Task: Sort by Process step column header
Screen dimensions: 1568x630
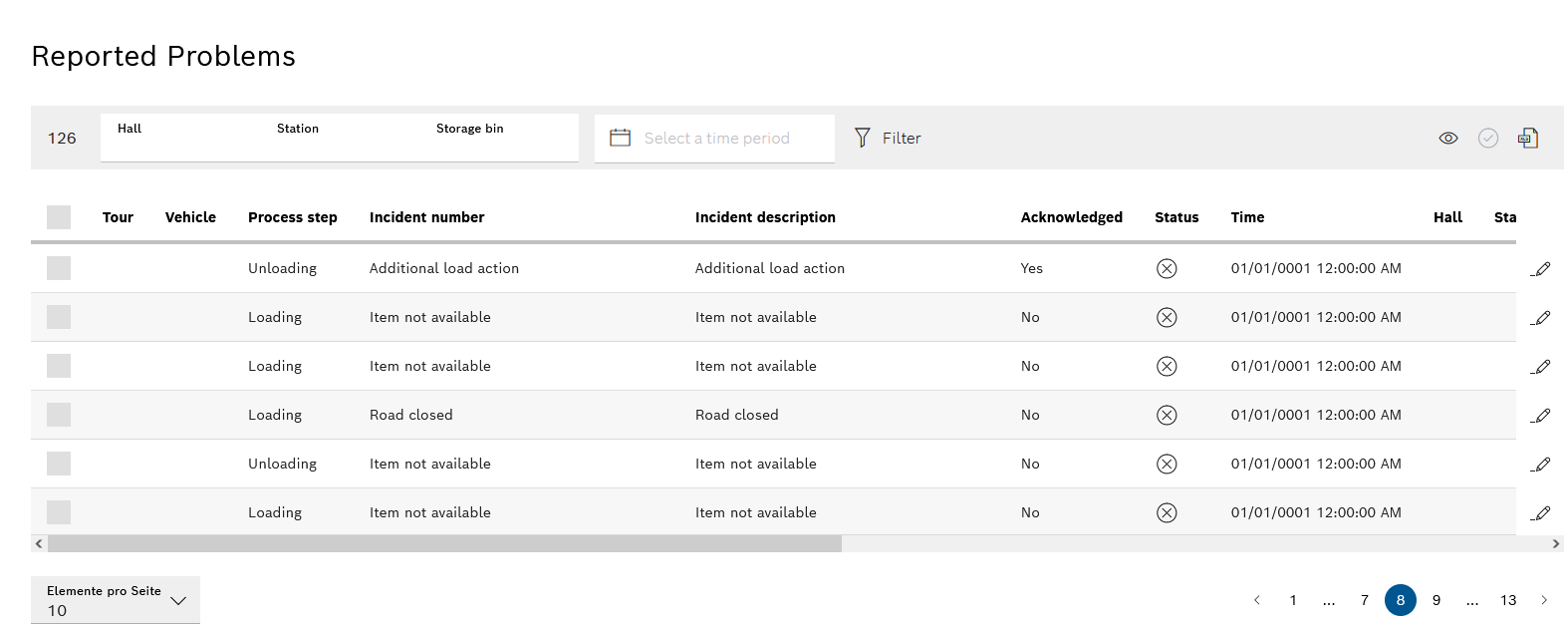Action: [293, 217]
